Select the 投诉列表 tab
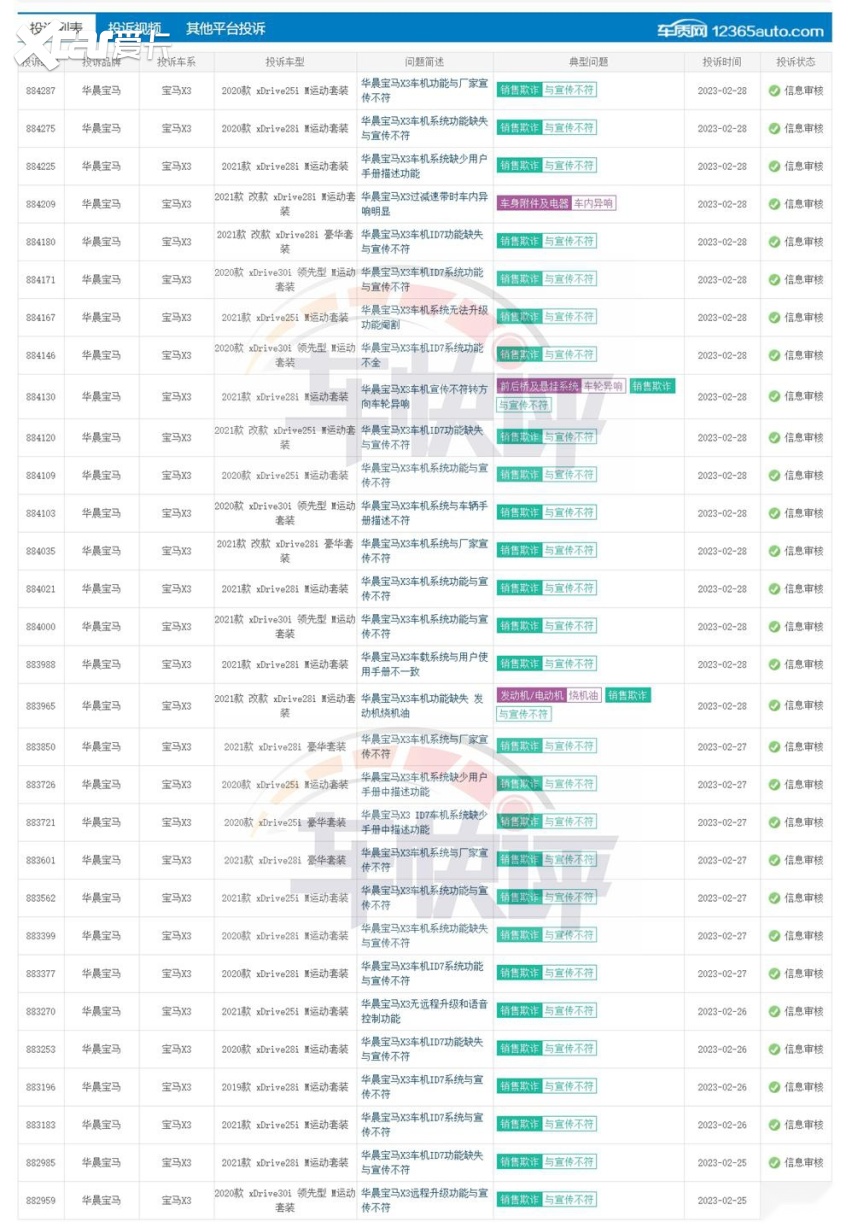The image size is (852, 1228). pyautogui.click(x=56, y=28)
